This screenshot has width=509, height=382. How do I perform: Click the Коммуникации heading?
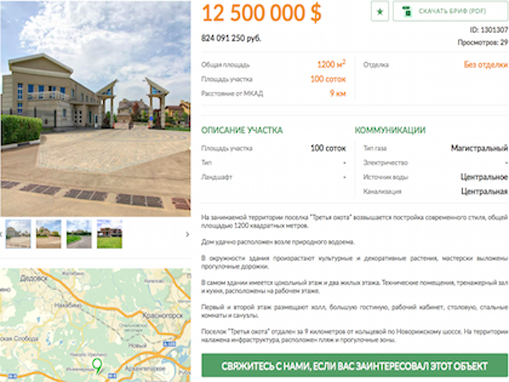pos(390,130)
